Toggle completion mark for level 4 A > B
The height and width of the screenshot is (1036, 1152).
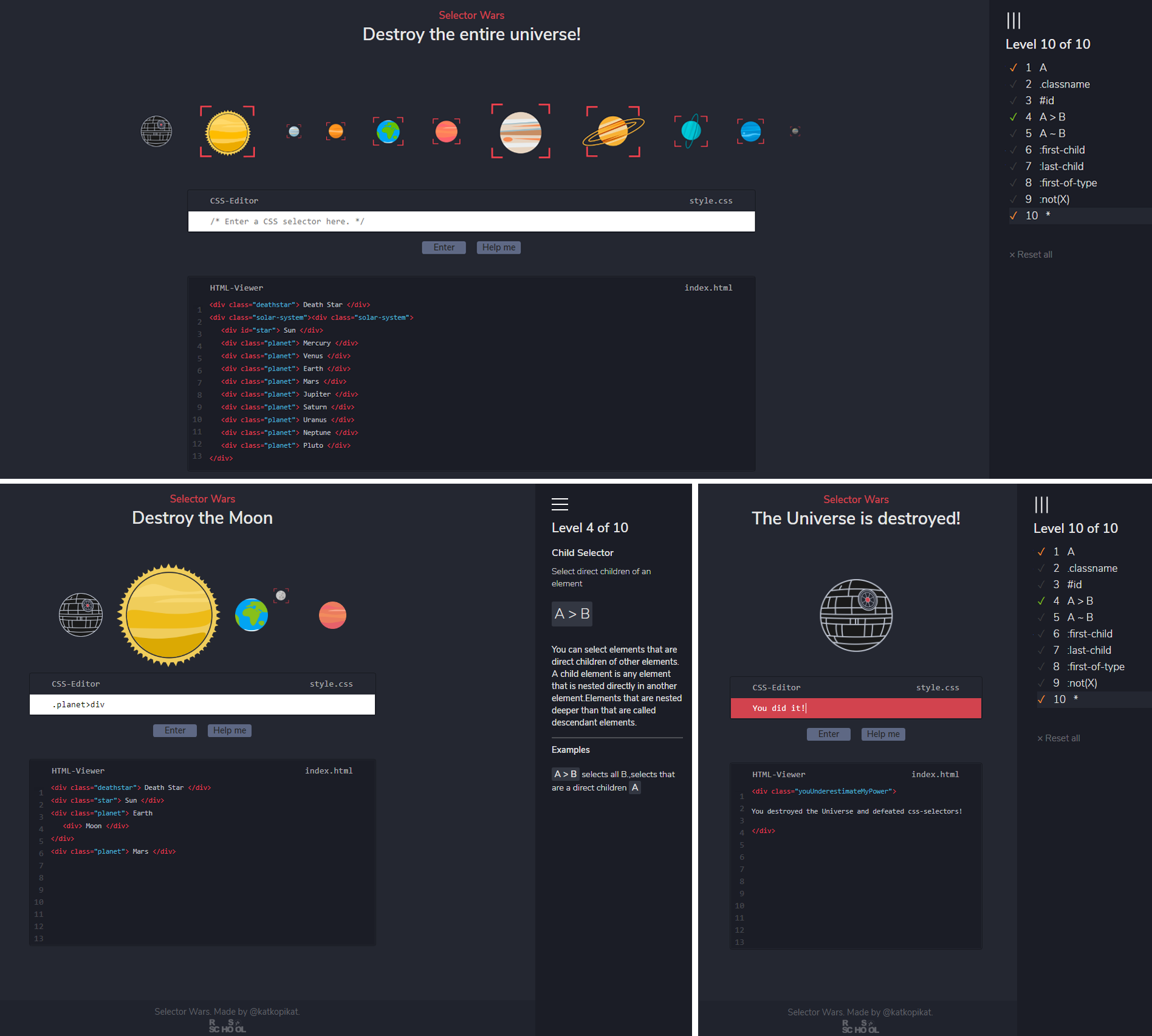pyautogui.click(x=1013, y=117)
